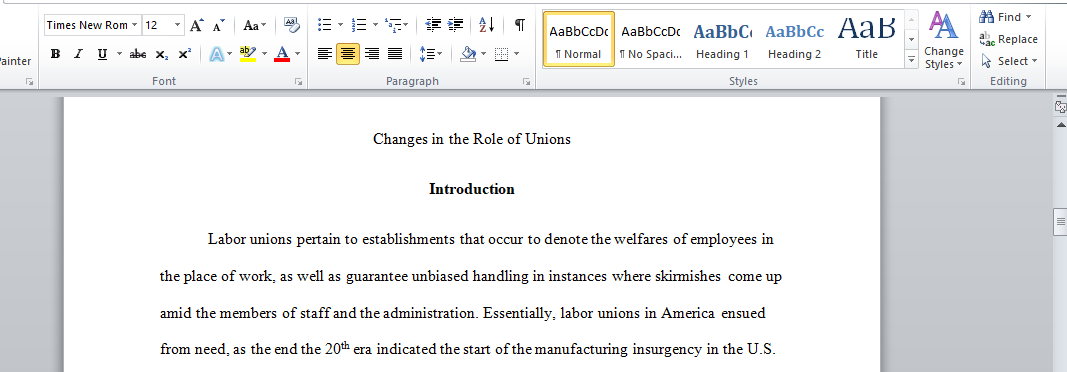
Task: Open Change Styles menu
Action: 944,39
